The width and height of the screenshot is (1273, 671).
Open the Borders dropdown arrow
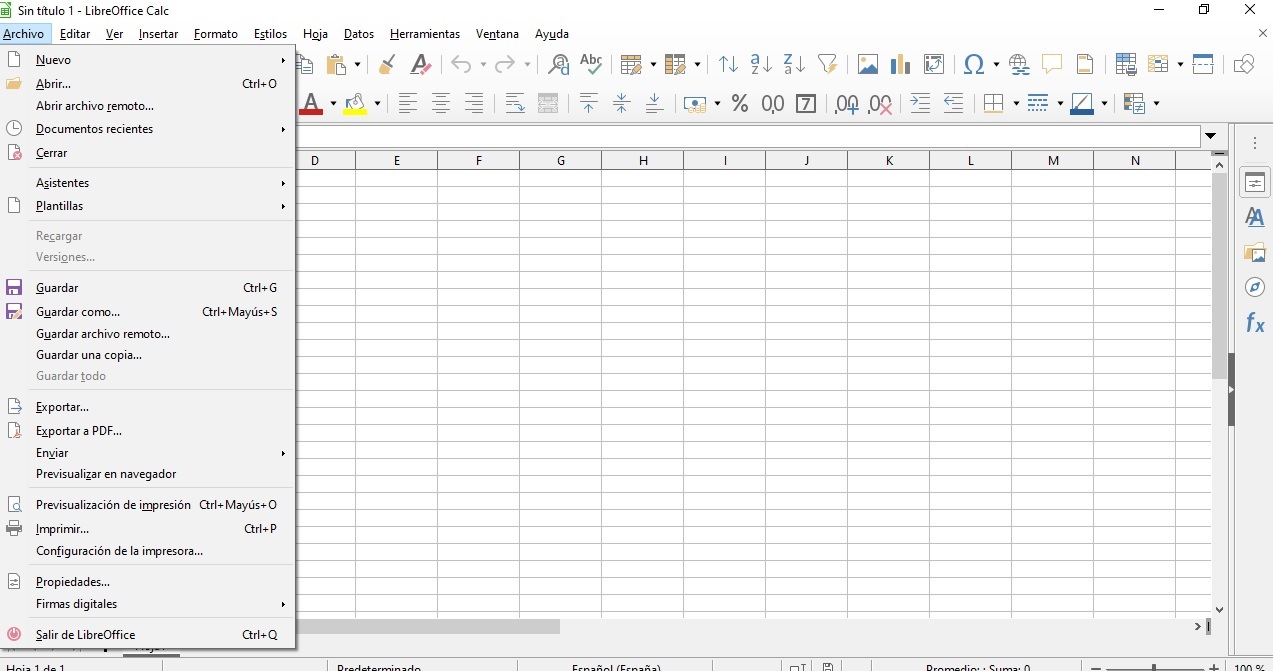[1016, 103]
